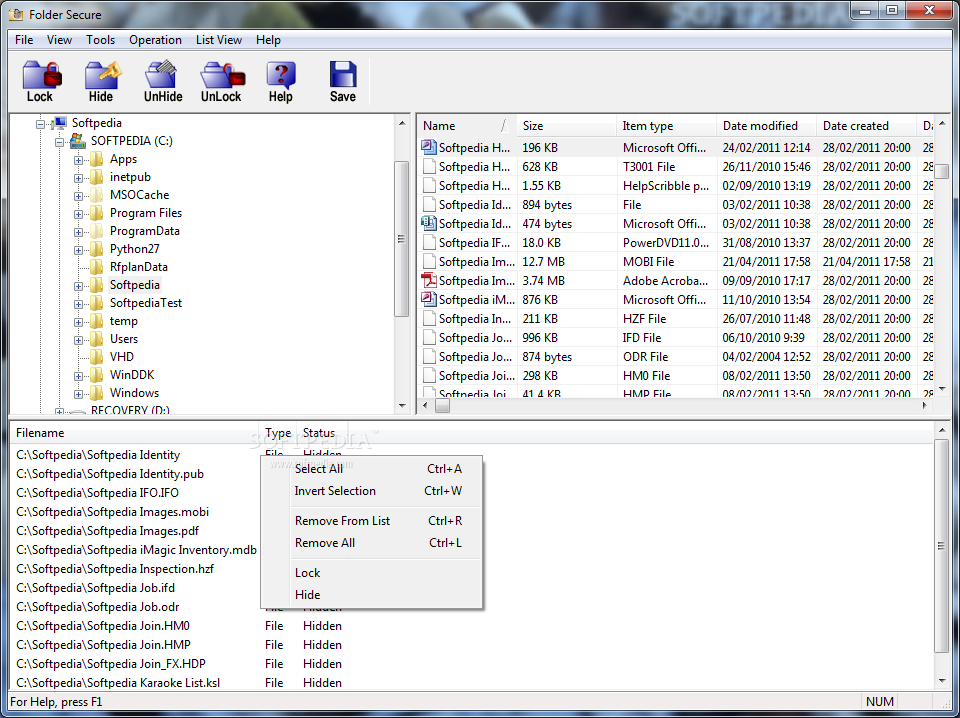The image size is (960, 718).
Task: Click the Python27 folder icon
Action: 97,249
